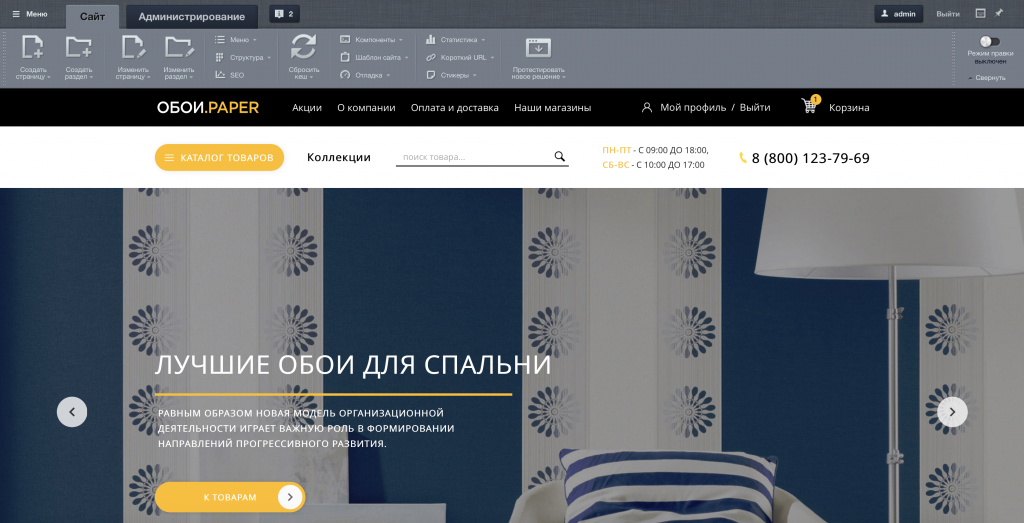Open the Корзина link

pyautogui.click(x=849, y=108)
